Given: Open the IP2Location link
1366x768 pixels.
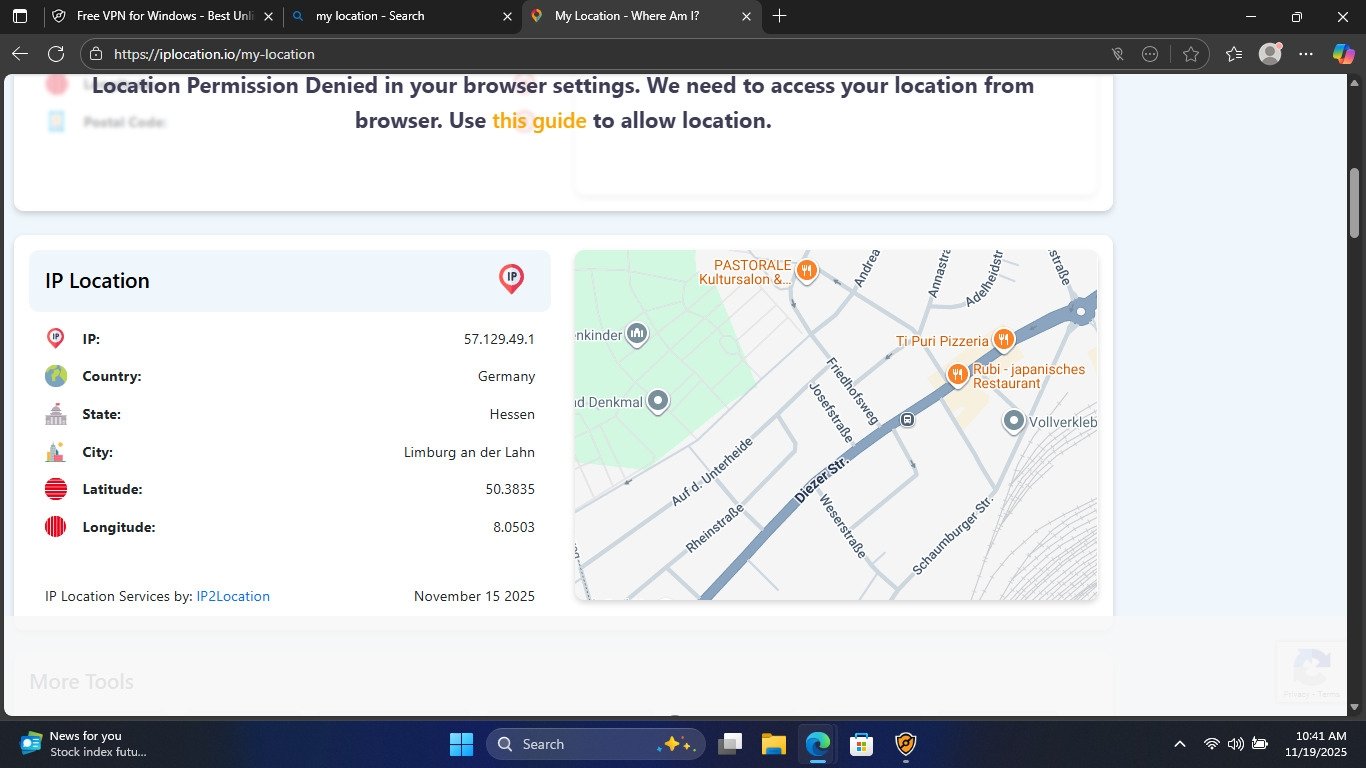Looking at the screenshot, I should (x=233, y=596).
